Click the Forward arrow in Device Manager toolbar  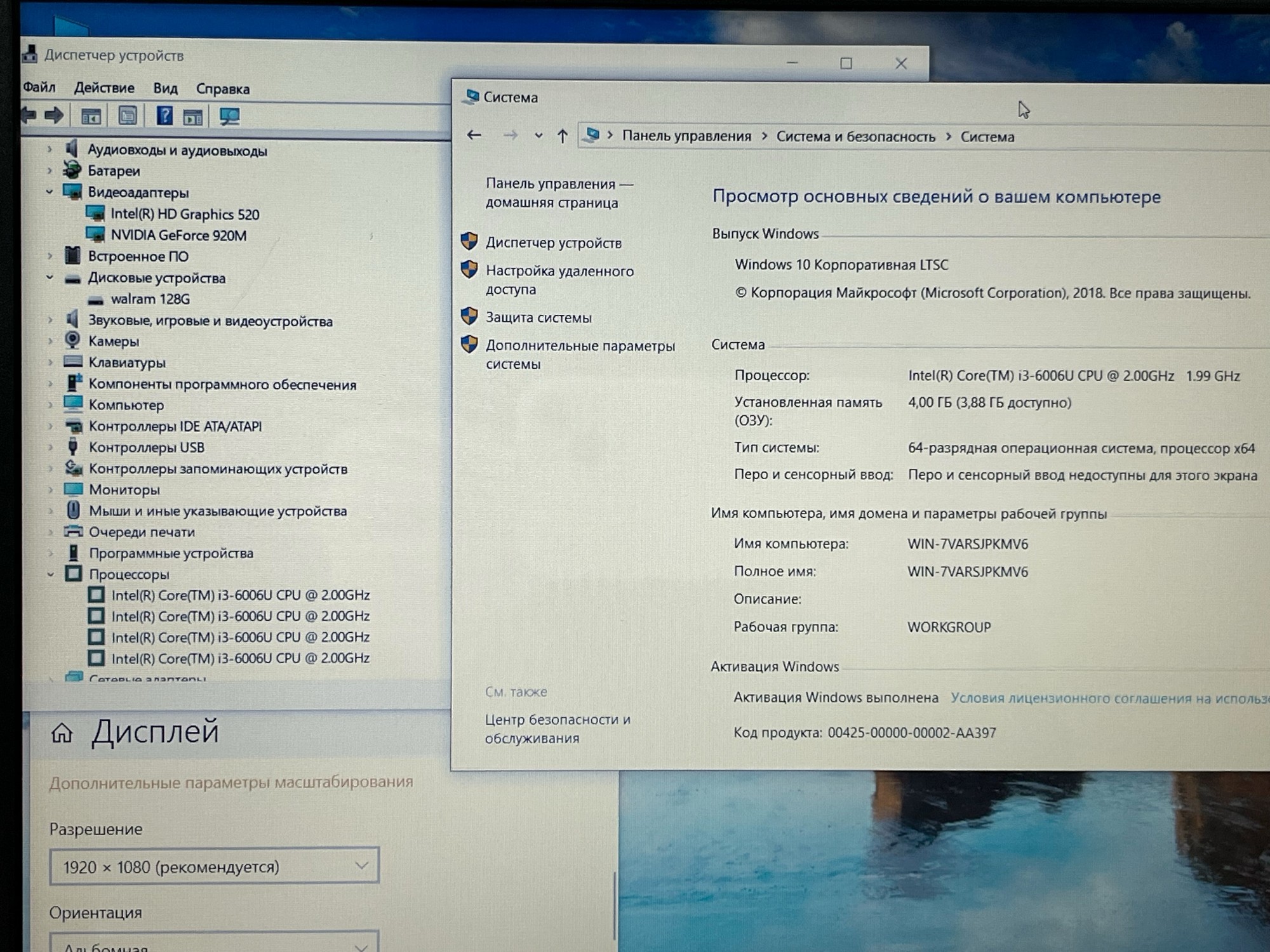pyautogui.click(x=54, y=116)
